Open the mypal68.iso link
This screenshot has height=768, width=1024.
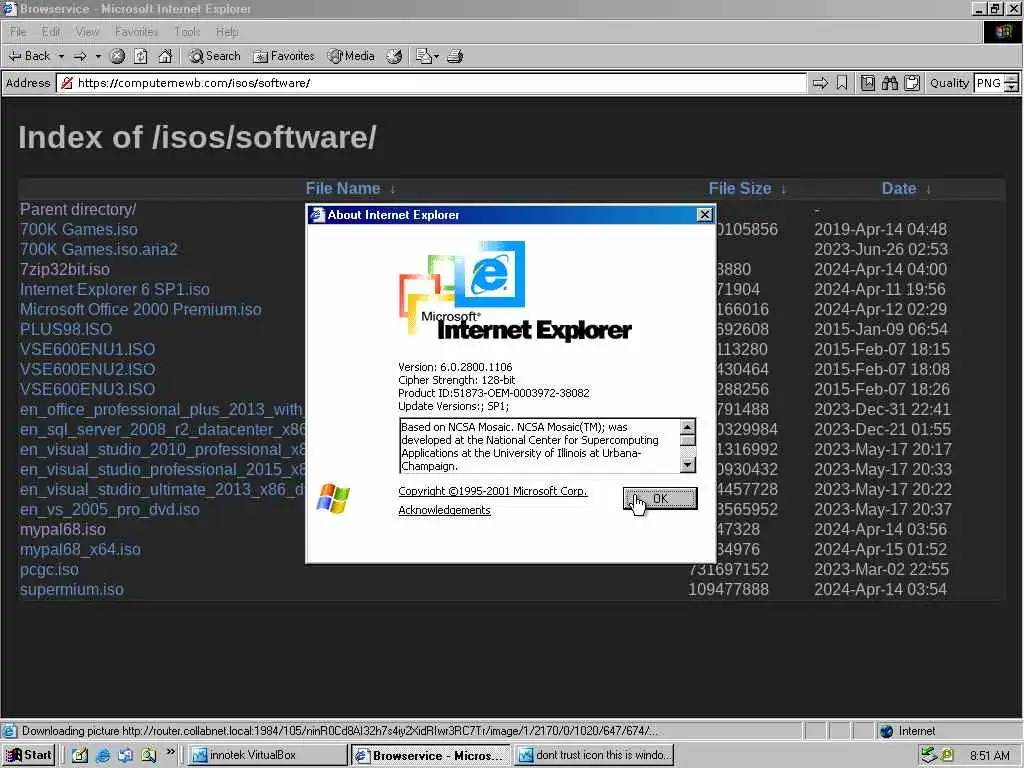63,530
